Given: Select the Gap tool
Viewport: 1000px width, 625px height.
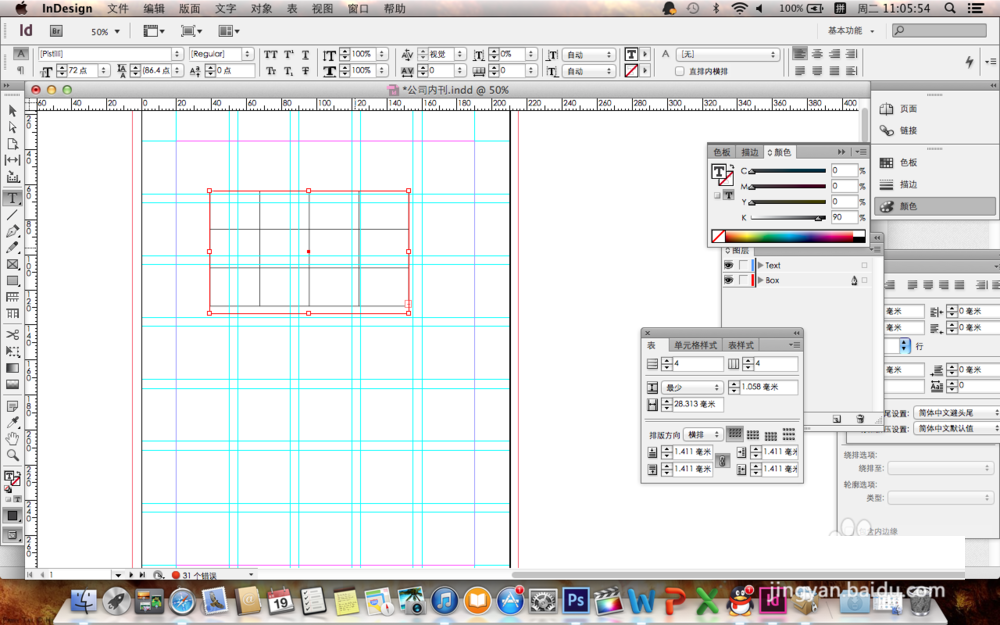Looking at the screenshot, I should click(x=12, y=160).
